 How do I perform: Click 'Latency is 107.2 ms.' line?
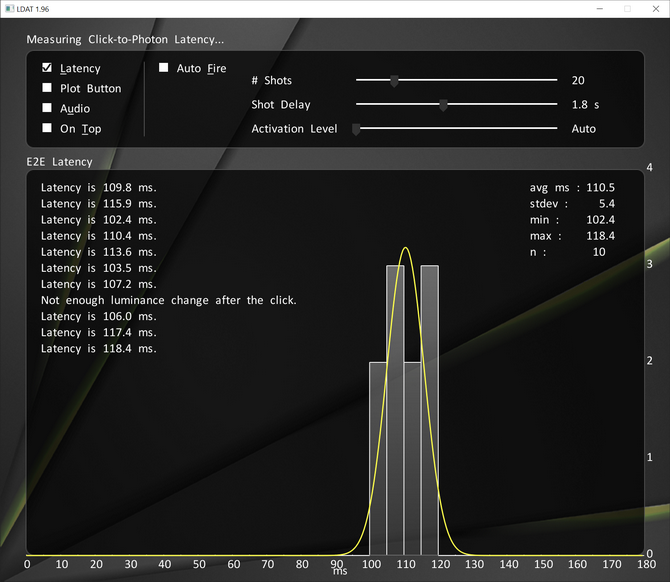(99, 284)
